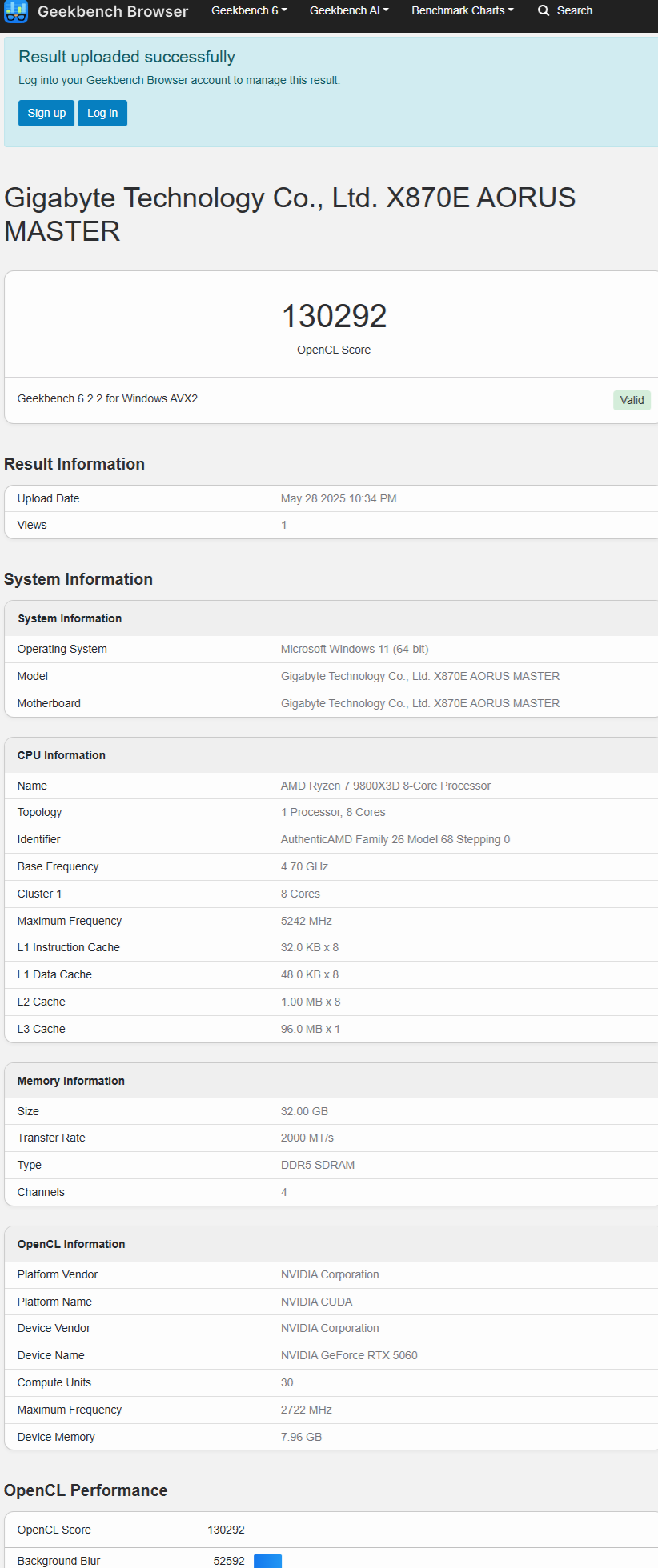This screenshot has height=1568, width=658.
Task: Click the page title X870E AORUS MASTER
Action: tap(290, 214)
